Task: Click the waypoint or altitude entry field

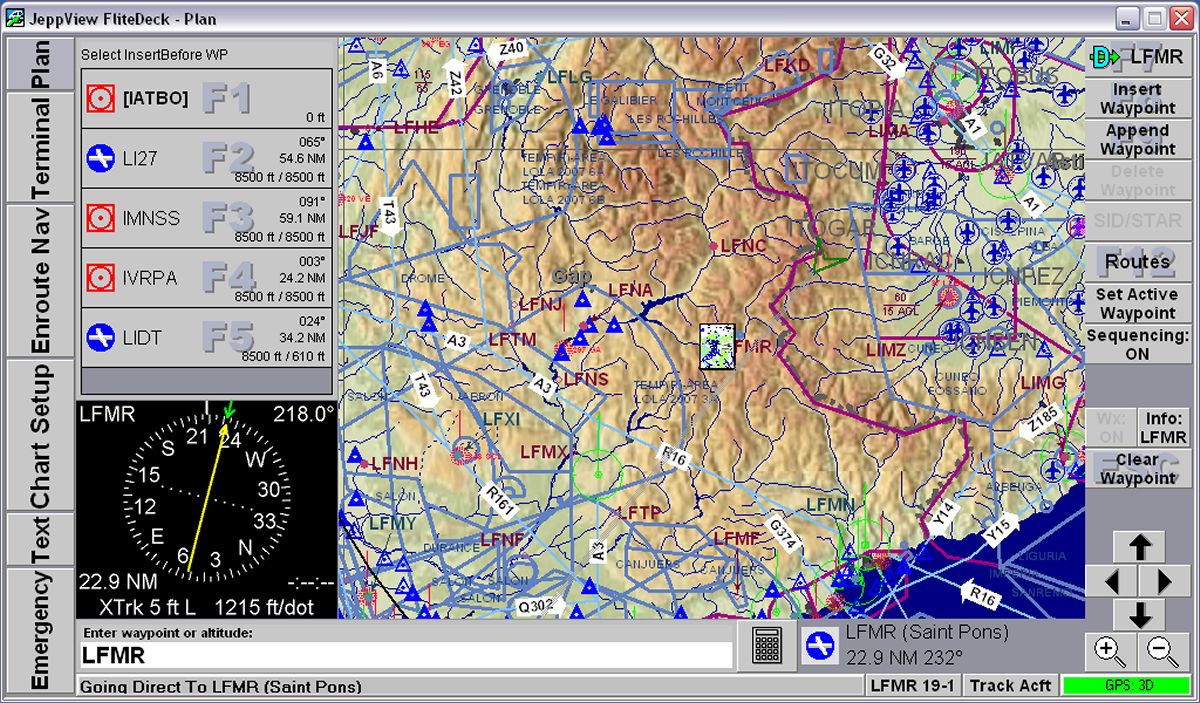Action: pos(406,656)
